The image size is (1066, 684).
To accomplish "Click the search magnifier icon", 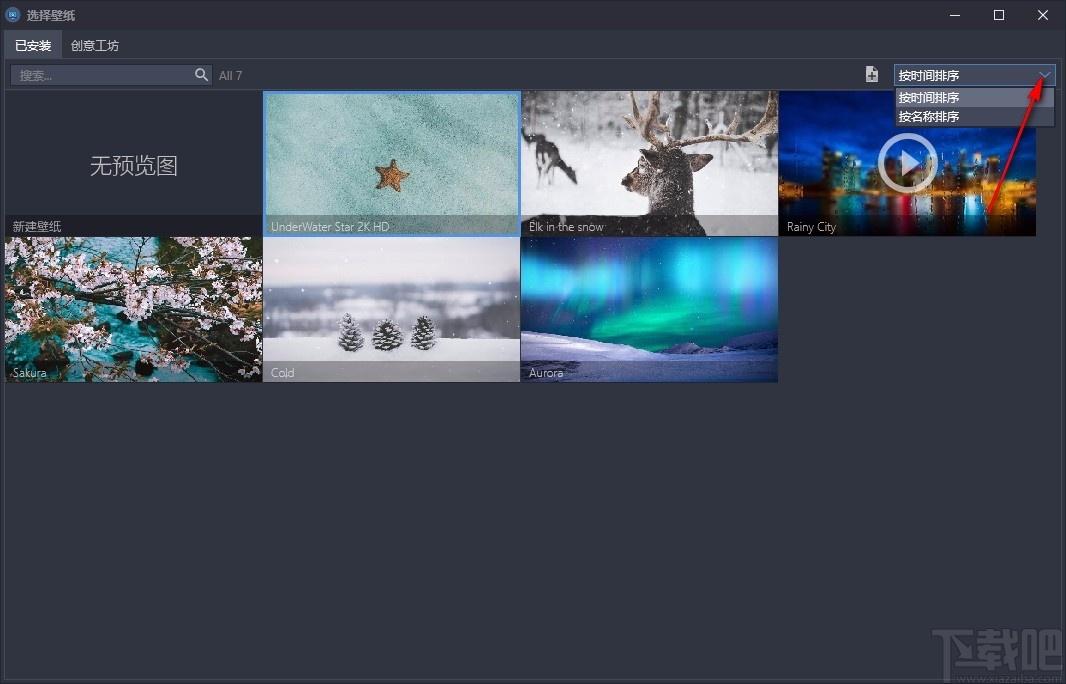I will pyautogui.click(x=201, y=75).
